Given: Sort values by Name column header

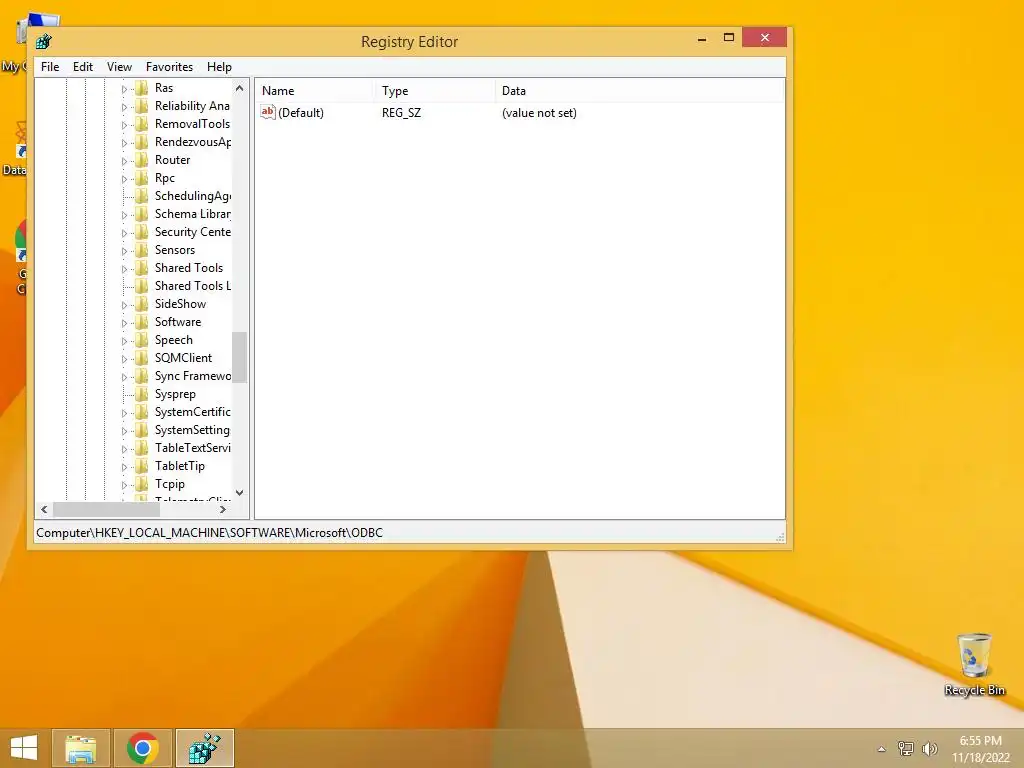Looking at the screenshot, I should 314,91.
